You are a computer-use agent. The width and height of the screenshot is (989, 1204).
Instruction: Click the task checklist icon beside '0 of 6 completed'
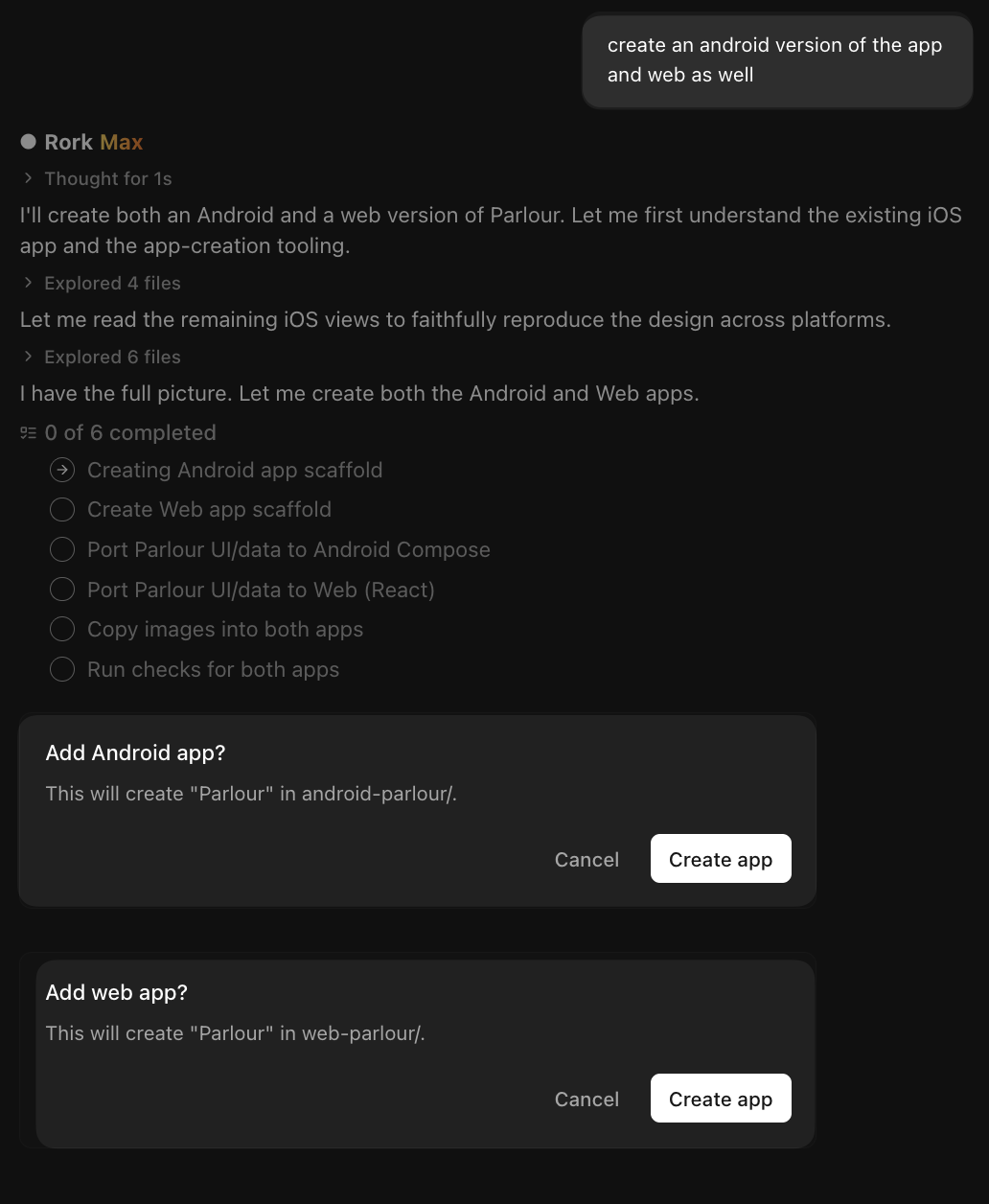point(29,433)
